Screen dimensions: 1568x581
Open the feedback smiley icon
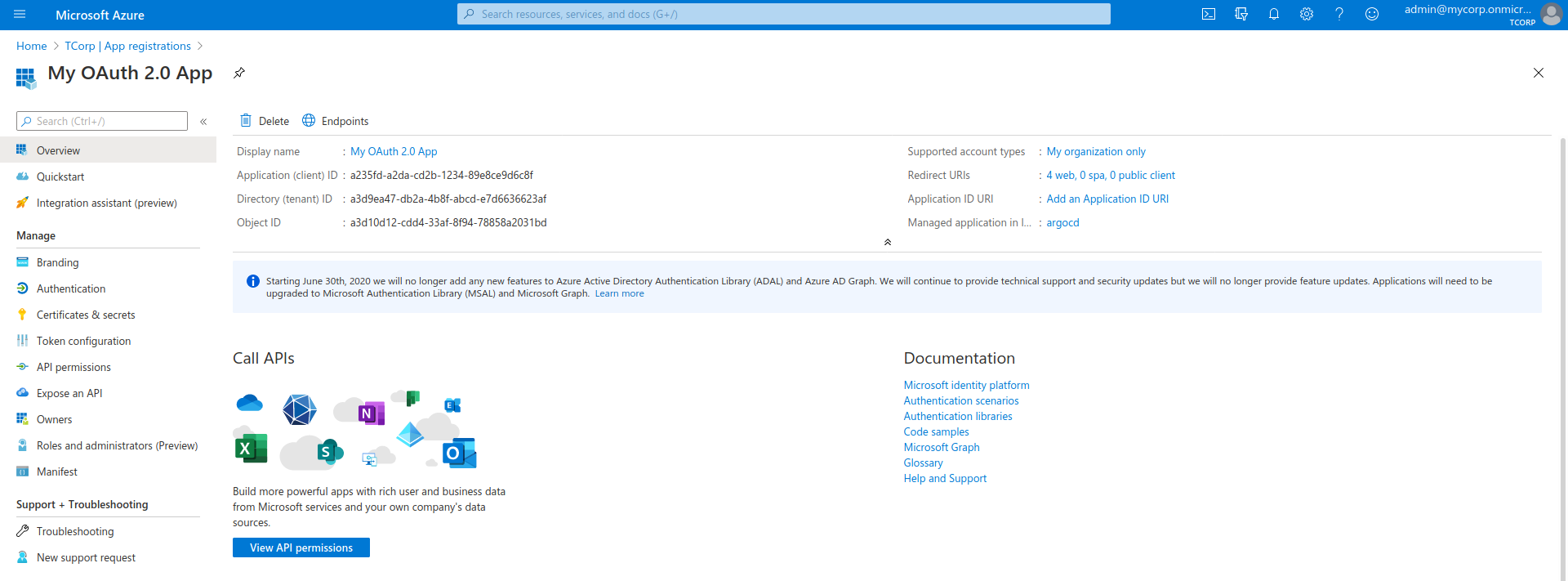tap(1372, 14)
